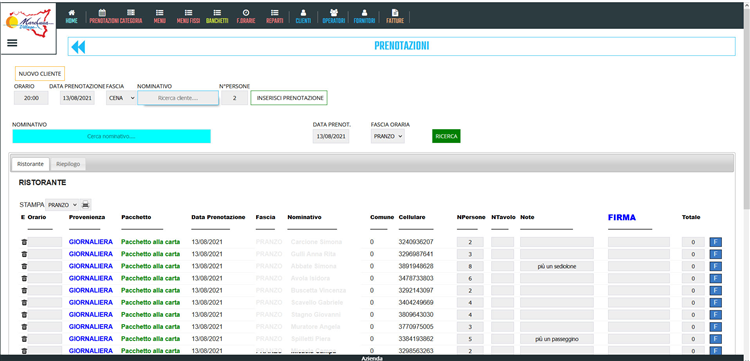This screenshot has height=361, width=750.
Task: Click phone number 3404249669
Action: pyautogui.click(x=416, y=303)
